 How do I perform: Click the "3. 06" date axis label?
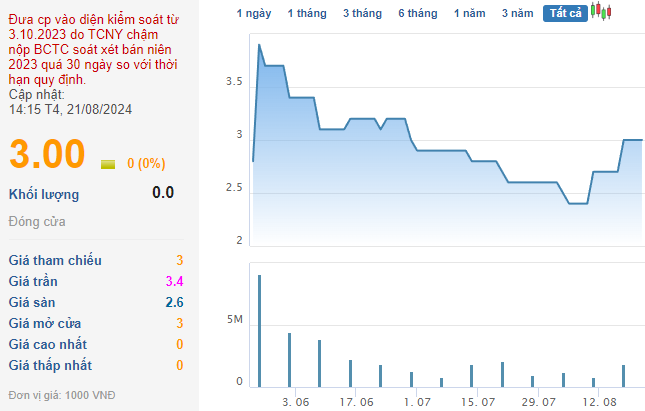[296, 401]
